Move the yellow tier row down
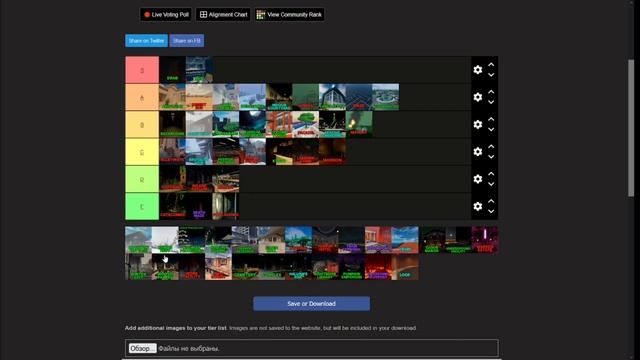This screenshot has height=360, width=640. pyautogui.click(x=491, y=157)
